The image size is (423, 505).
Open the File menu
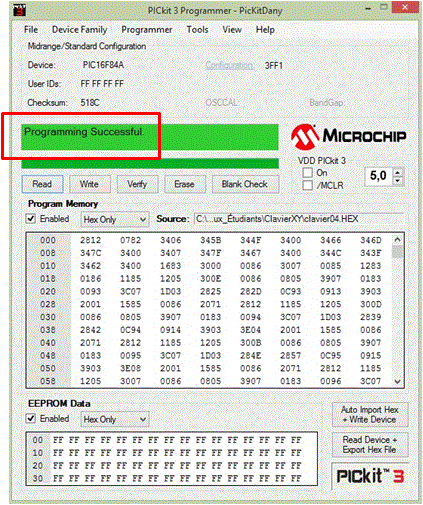coord(31,30)
